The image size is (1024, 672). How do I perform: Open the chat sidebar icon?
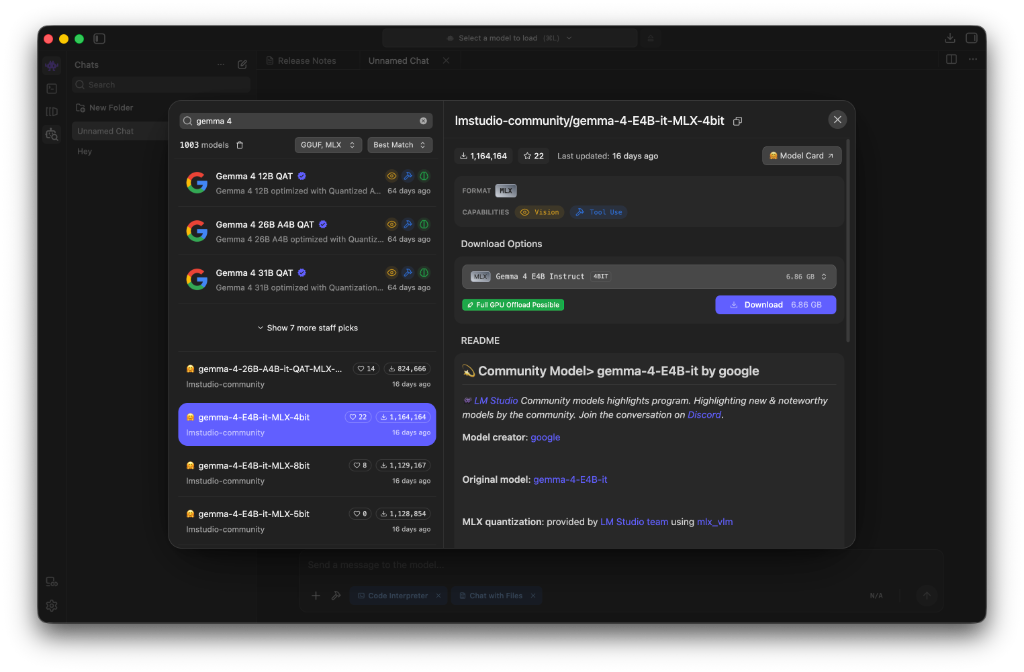click(x=52, y=65)
